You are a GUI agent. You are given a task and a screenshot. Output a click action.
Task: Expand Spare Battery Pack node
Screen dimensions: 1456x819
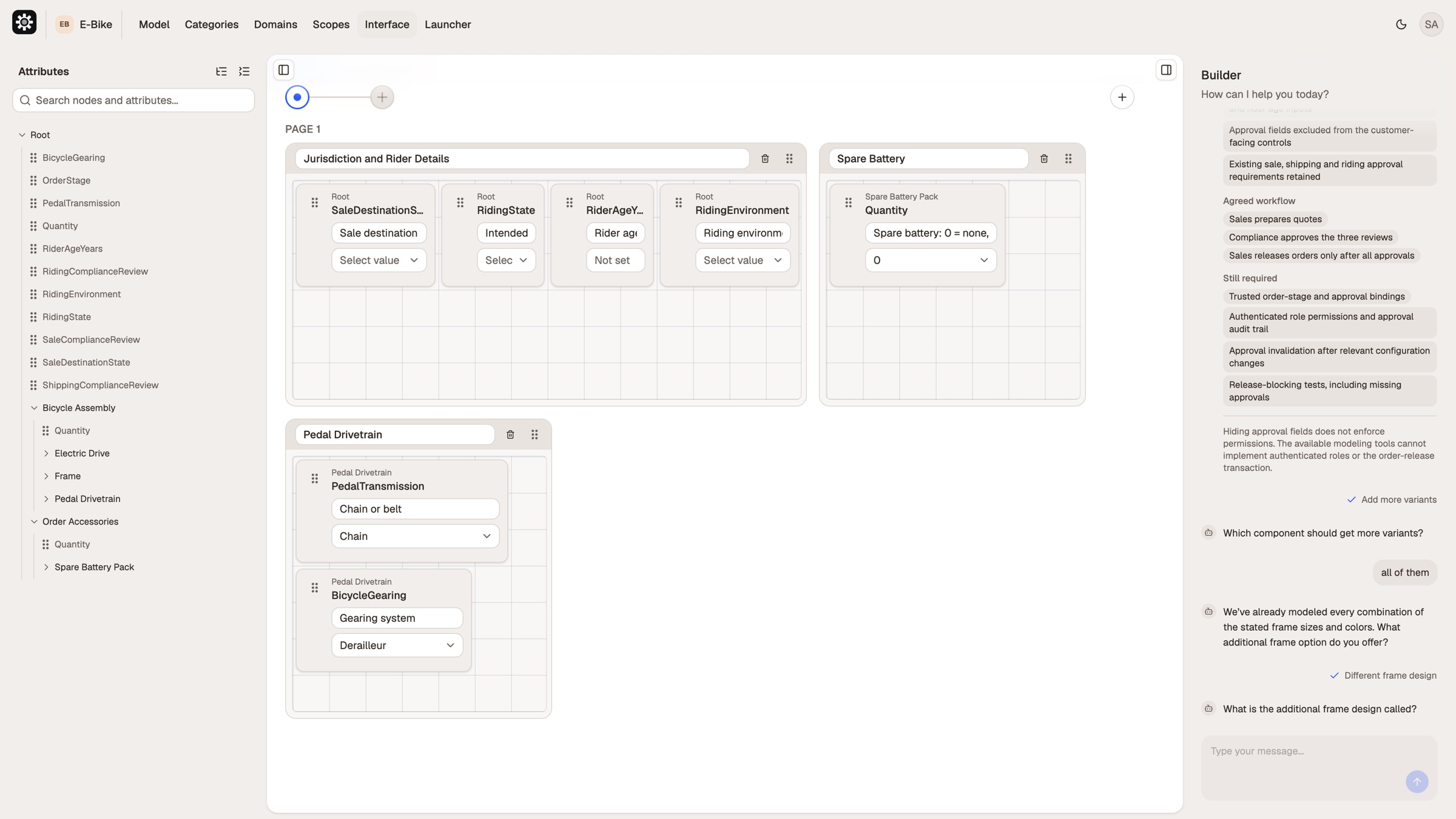(x=46, y=567)
